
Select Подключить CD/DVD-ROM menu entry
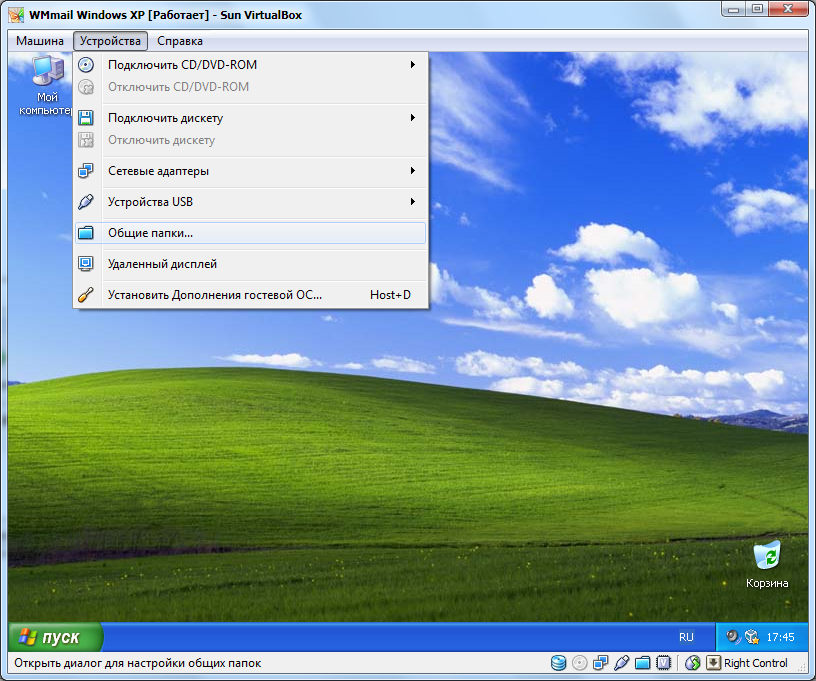point(250,65)
